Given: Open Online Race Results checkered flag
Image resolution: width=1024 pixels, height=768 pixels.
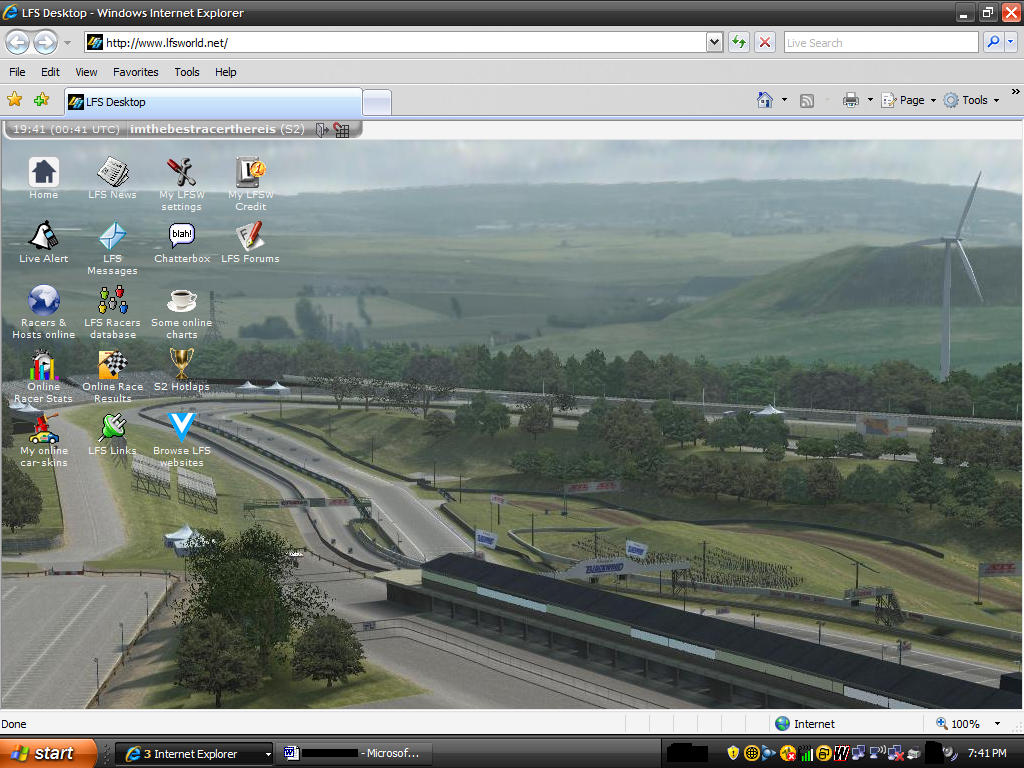Looking at the screenshot, I should [x=112, y=376].
